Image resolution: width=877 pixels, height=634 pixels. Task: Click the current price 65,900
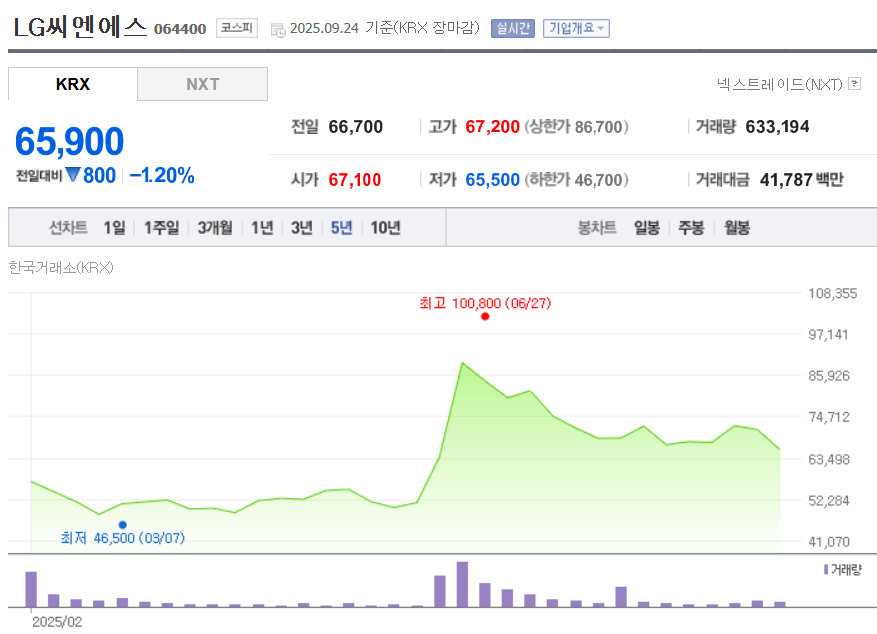[69, 141]
